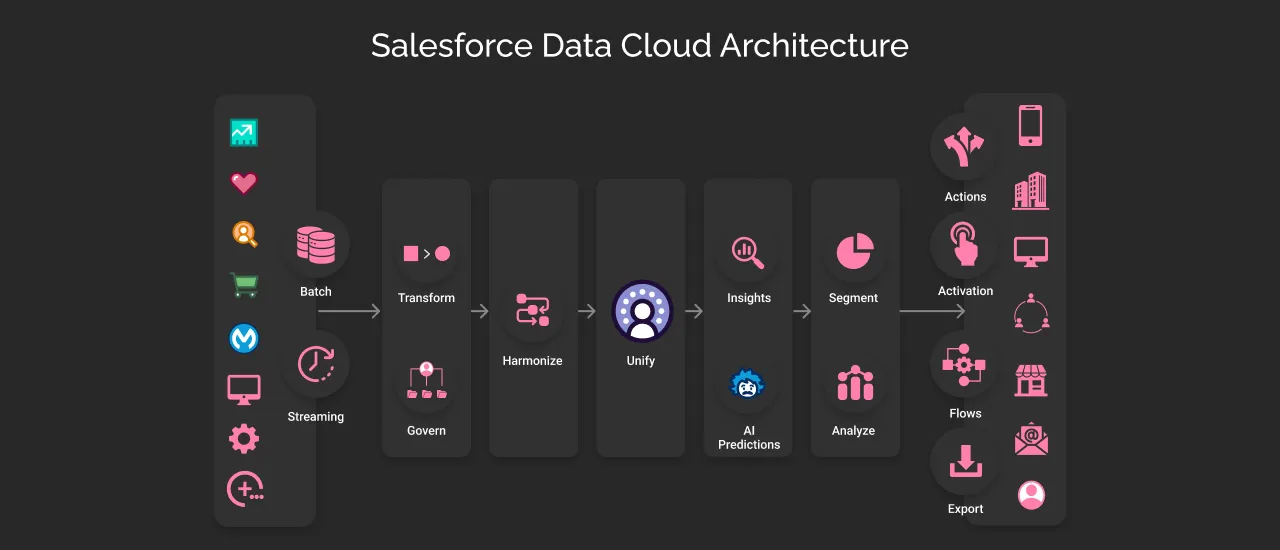Click the desktop monitor icon in the destination column
The image size is (1280, 550).
coord(1031,251)
